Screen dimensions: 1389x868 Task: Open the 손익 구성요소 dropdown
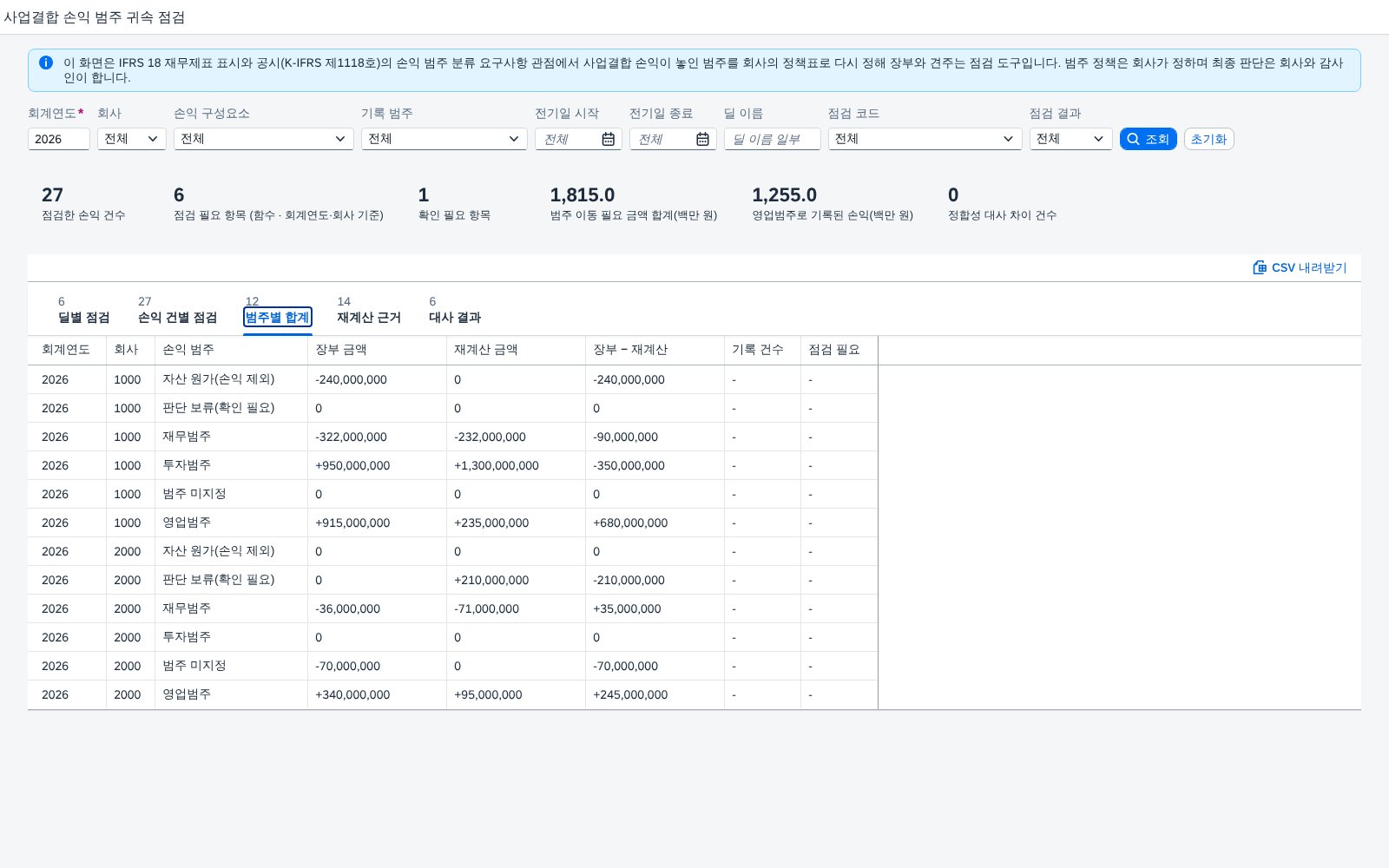point(264,139)
